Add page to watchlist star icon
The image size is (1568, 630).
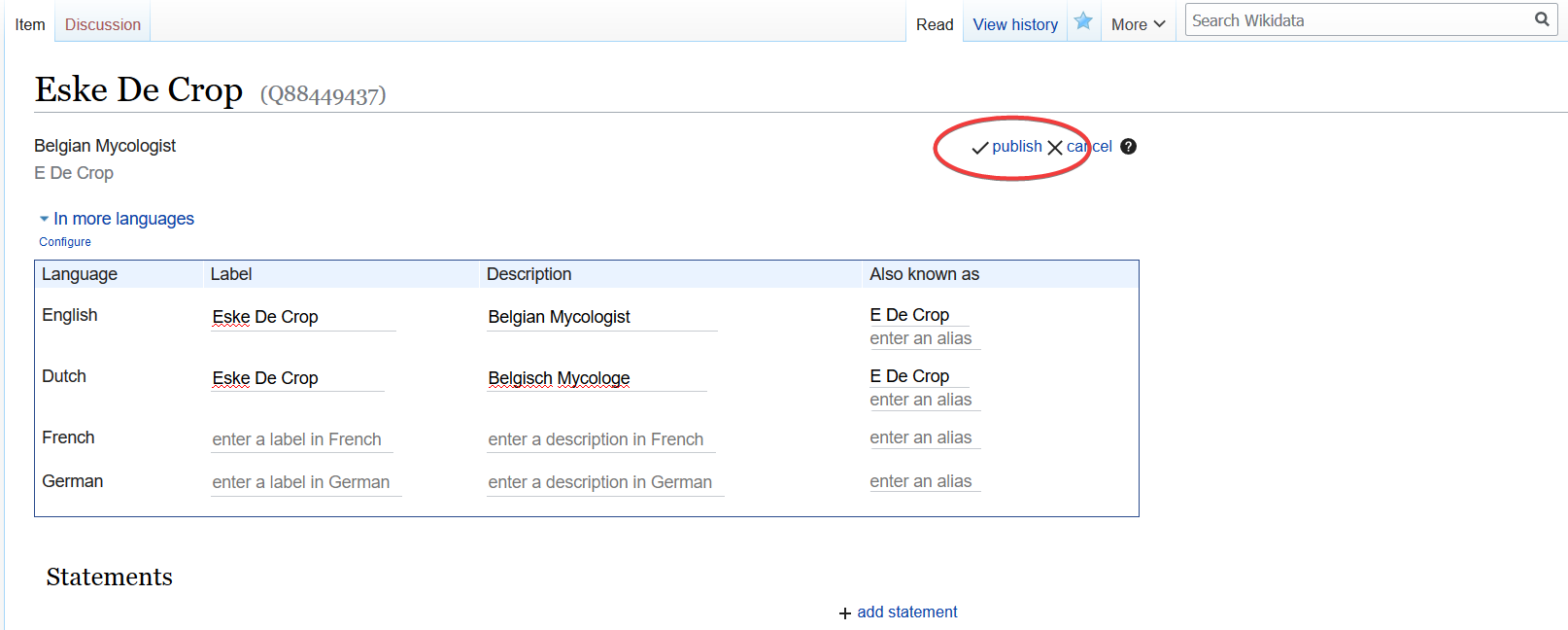[1083, 21]
